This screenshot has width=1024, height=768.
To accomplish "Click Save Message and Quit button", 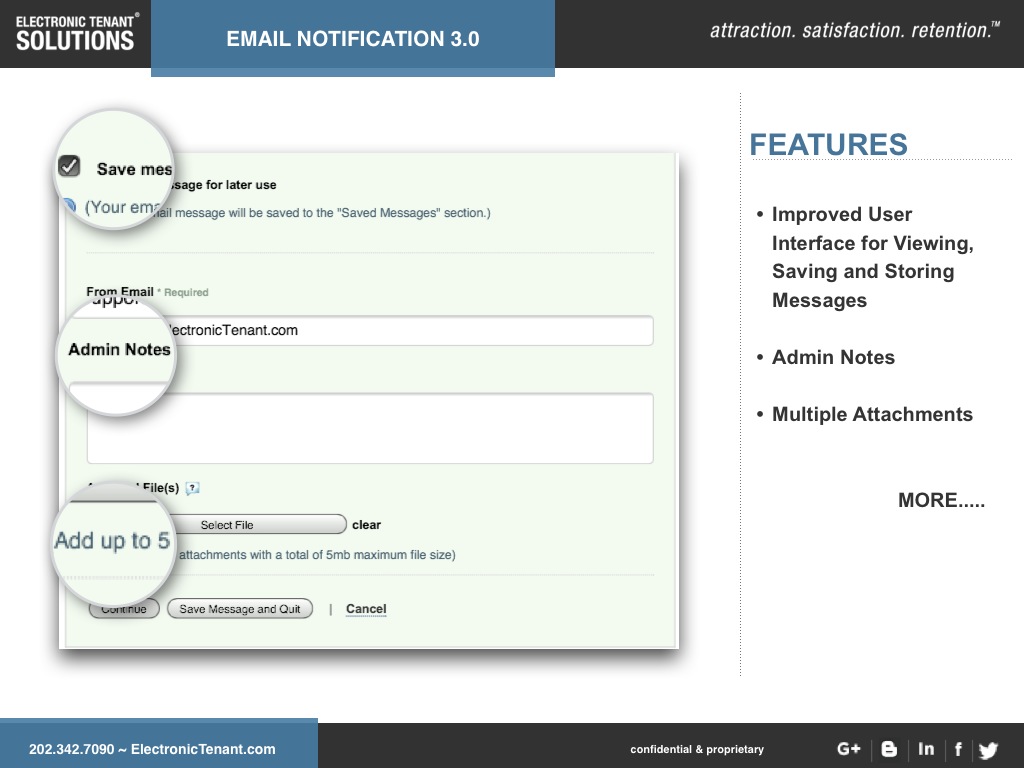I will (x=240, y=609).
